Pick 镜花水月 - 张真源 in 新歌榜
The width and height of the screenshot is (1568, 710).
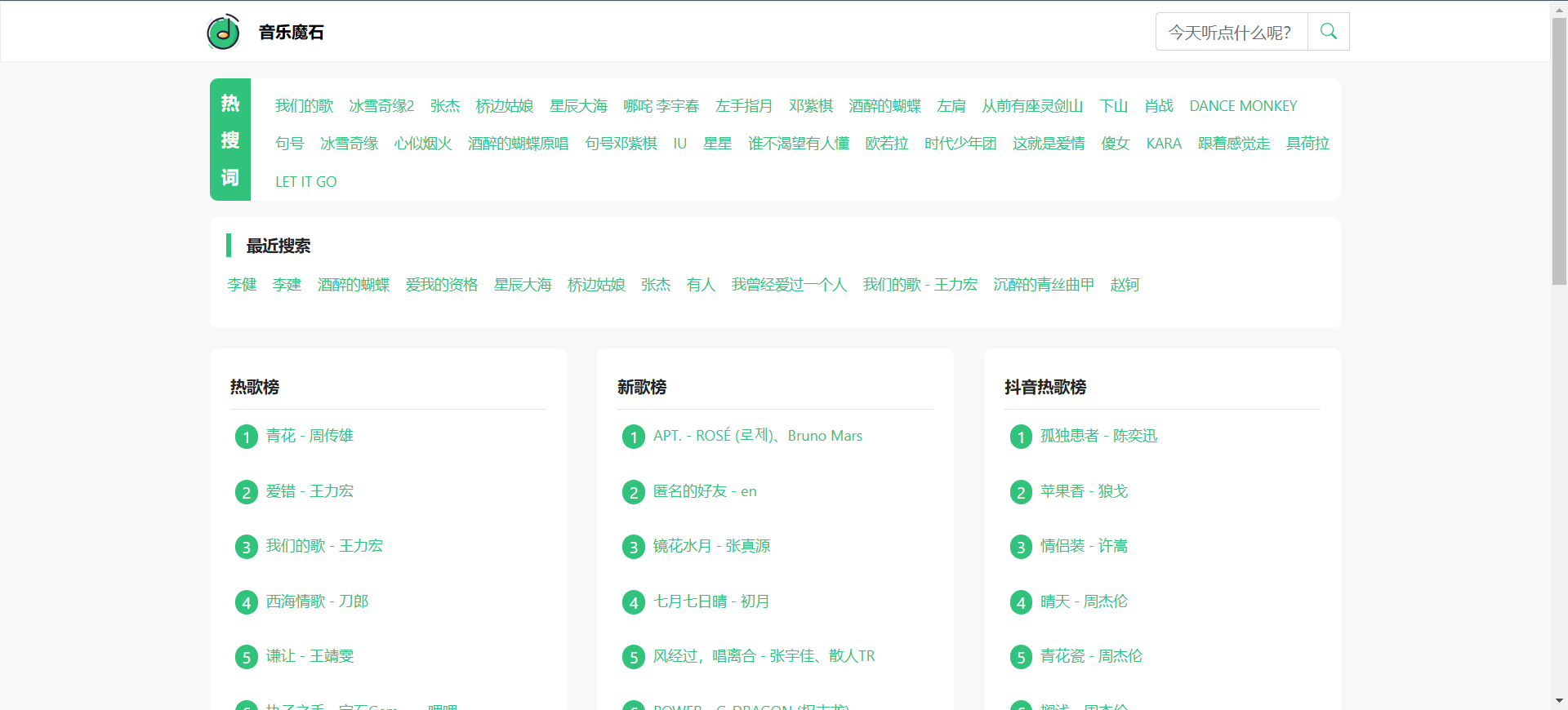pyautogui.click(x=711, y=546)
